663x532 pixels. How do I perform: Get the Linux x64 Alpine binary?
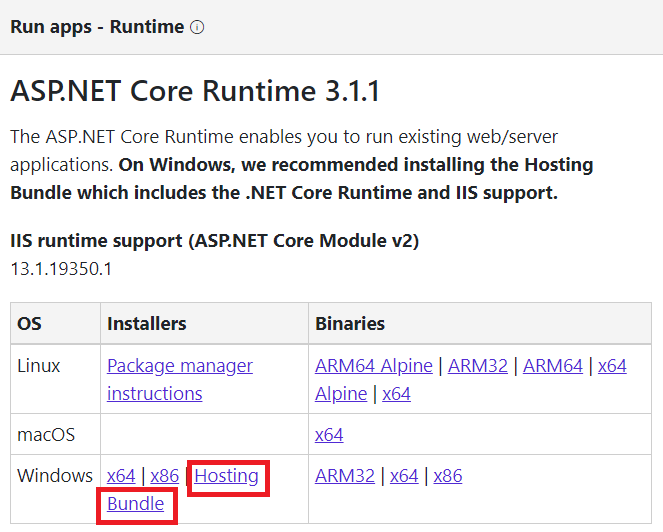tap(612, 366)
